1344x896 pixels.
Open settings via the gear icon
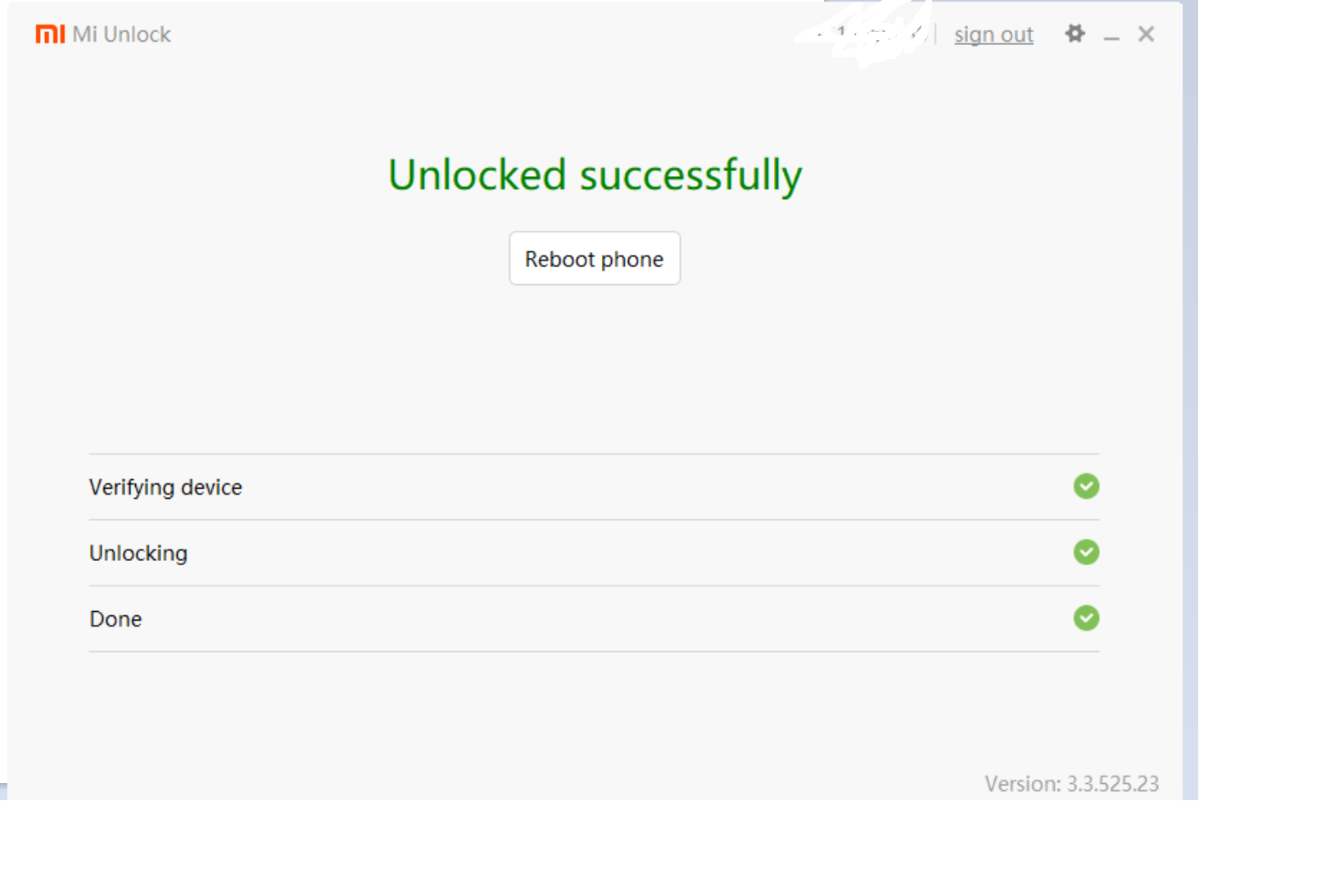tap(1075, 34)
